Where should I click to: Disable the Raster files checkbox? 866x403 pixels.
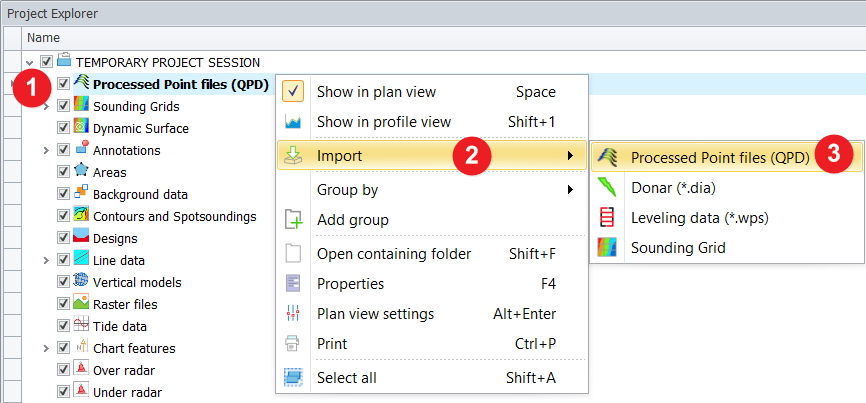[64, 304]
